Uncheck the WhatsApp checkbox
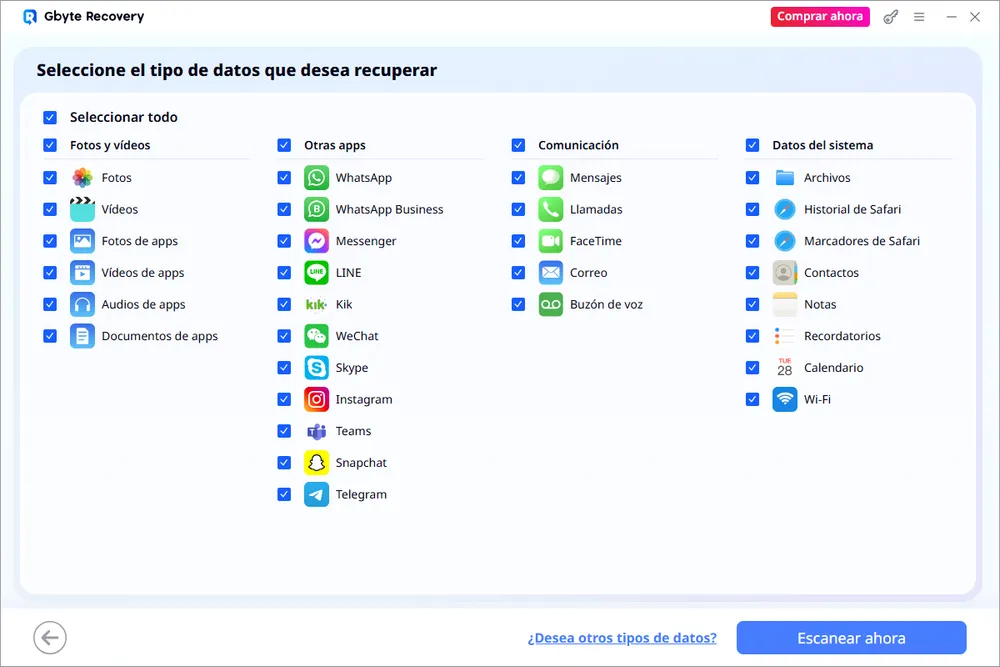This screenshot has height=667, width=1000. coord(284,178)
